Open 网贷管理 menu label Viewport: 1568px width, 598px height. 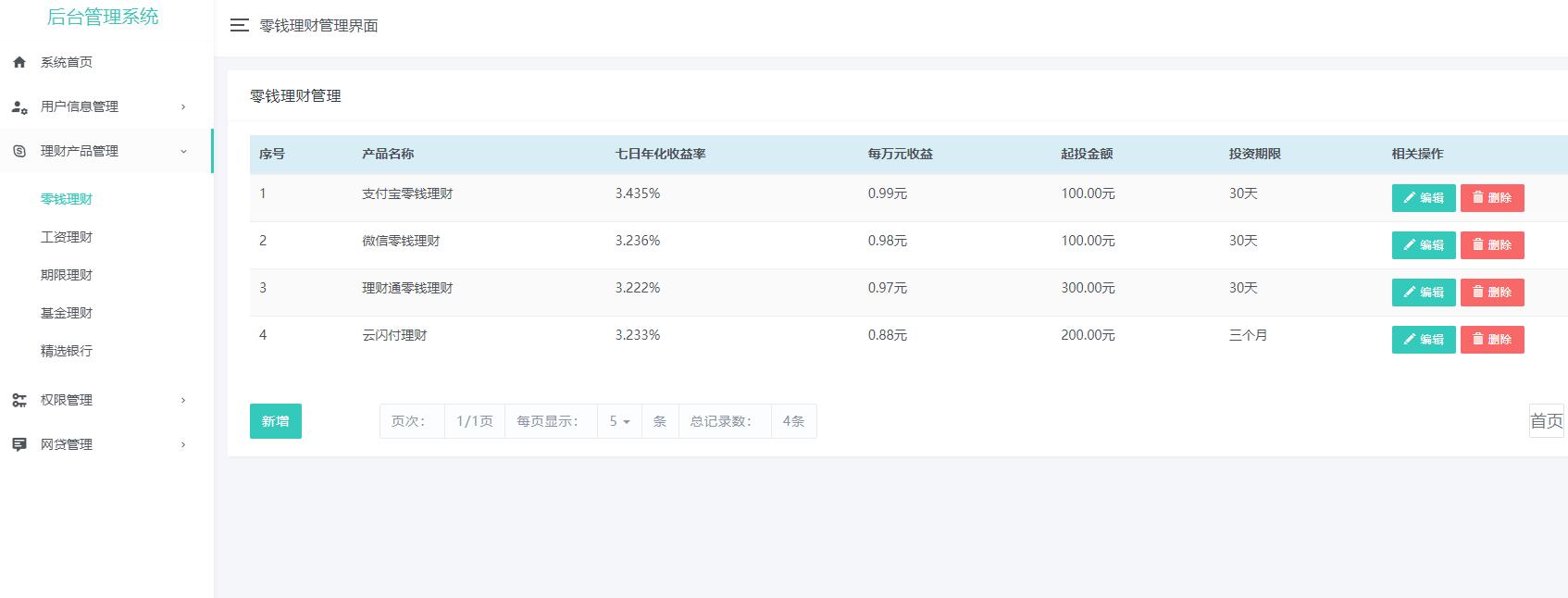[67, 444]
